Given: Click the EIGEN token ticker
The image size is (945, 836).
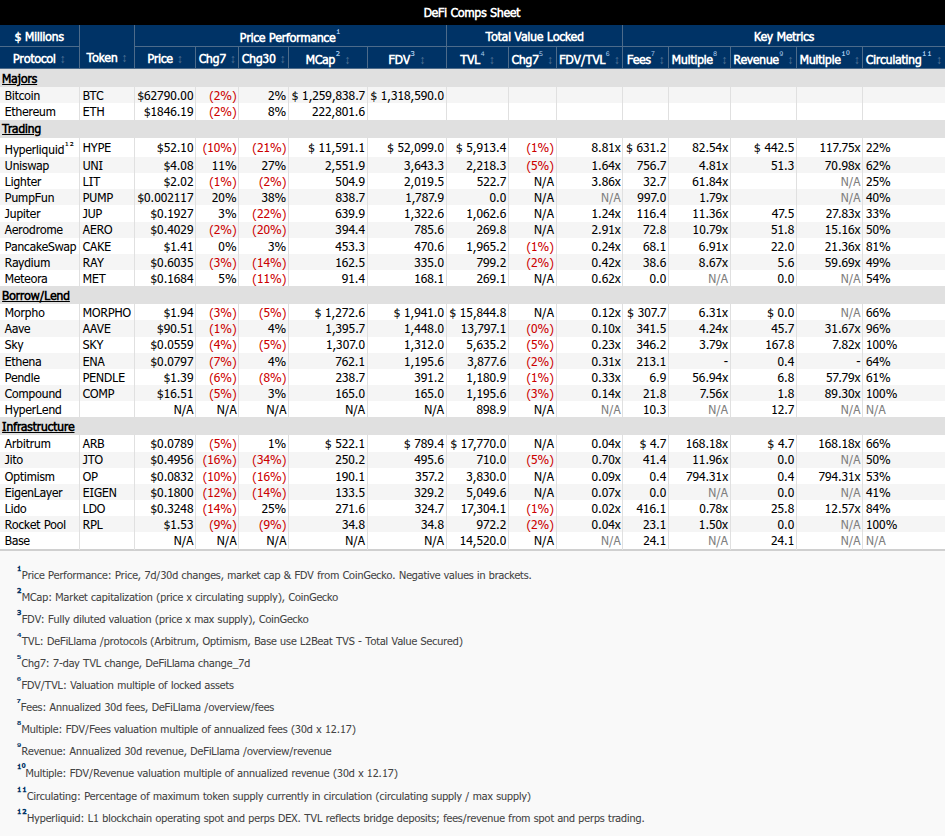Looking at the screenshot, I should coord(99,493).
